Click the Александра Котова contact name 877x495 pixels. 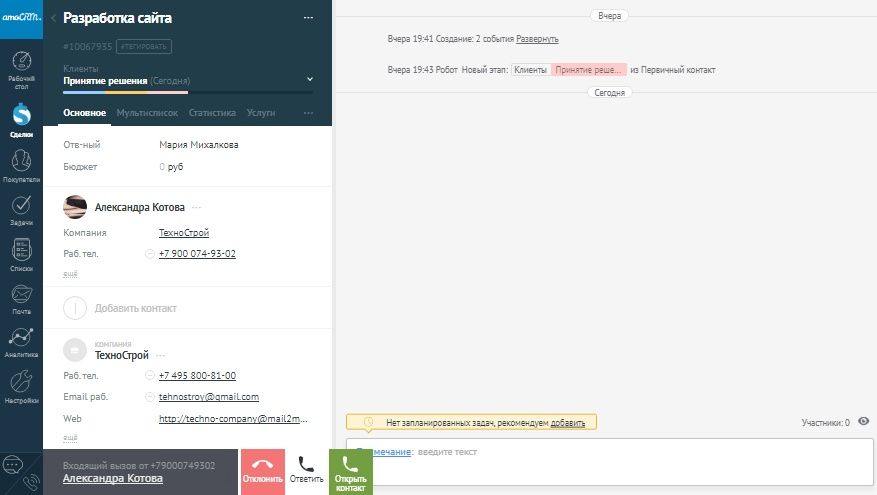tap(139, 208)
